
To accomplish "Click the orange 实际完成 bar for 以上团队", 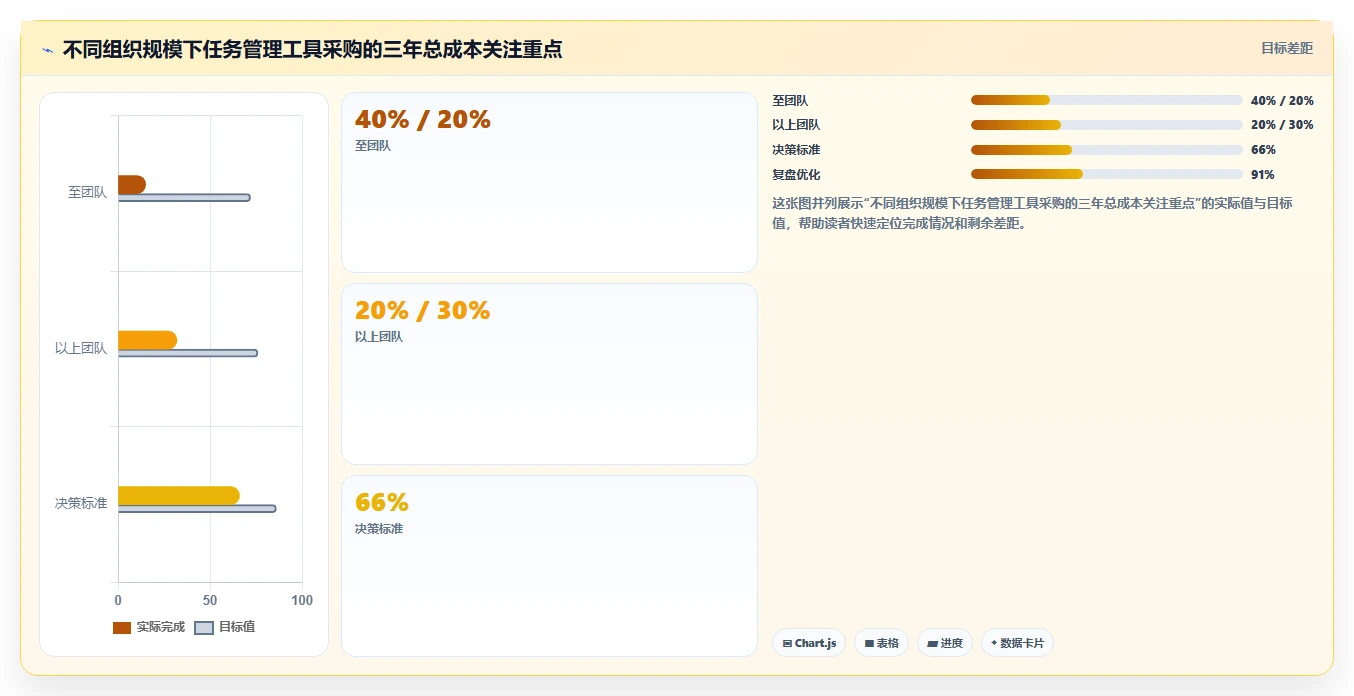I will click(147, 340).
